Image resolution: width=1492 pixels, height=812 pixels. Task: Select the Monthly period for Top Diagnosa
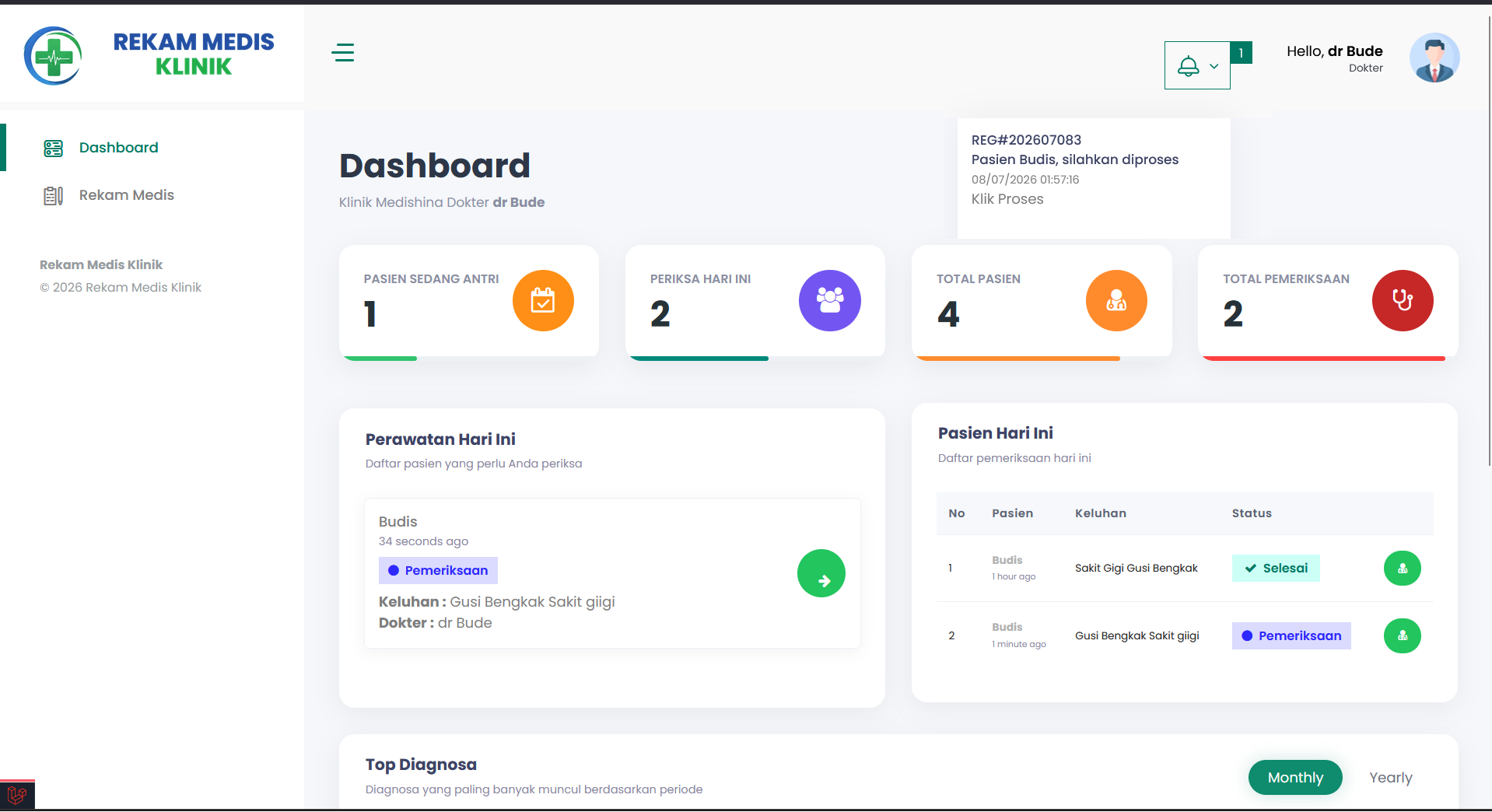[x=1295, y=778]
